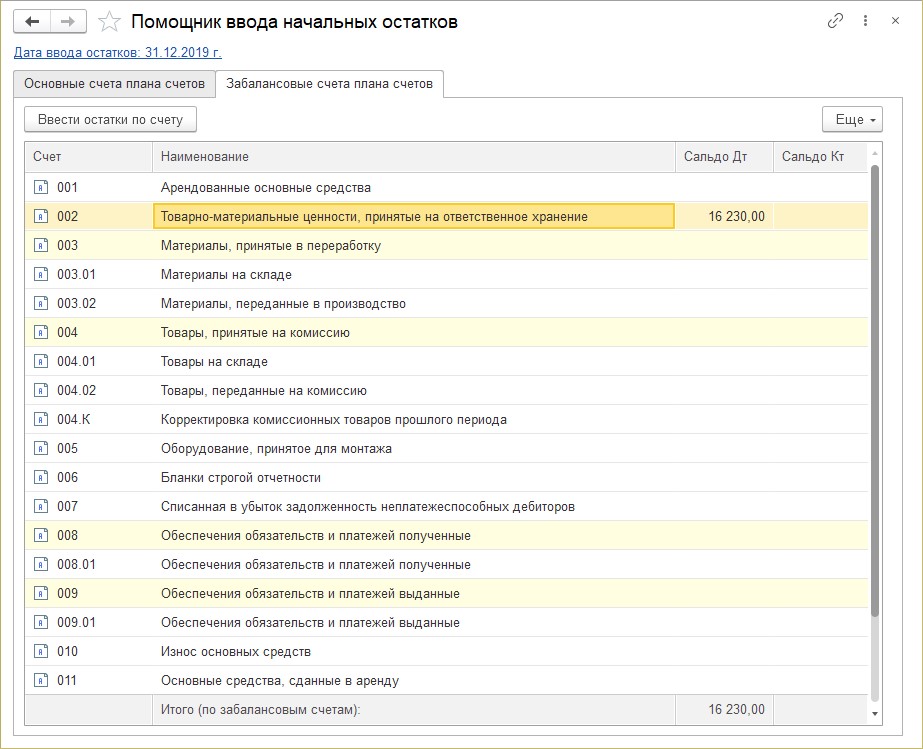Click the account icon in row 003
This screenshot has height=749, width=923.
point(41,245)
